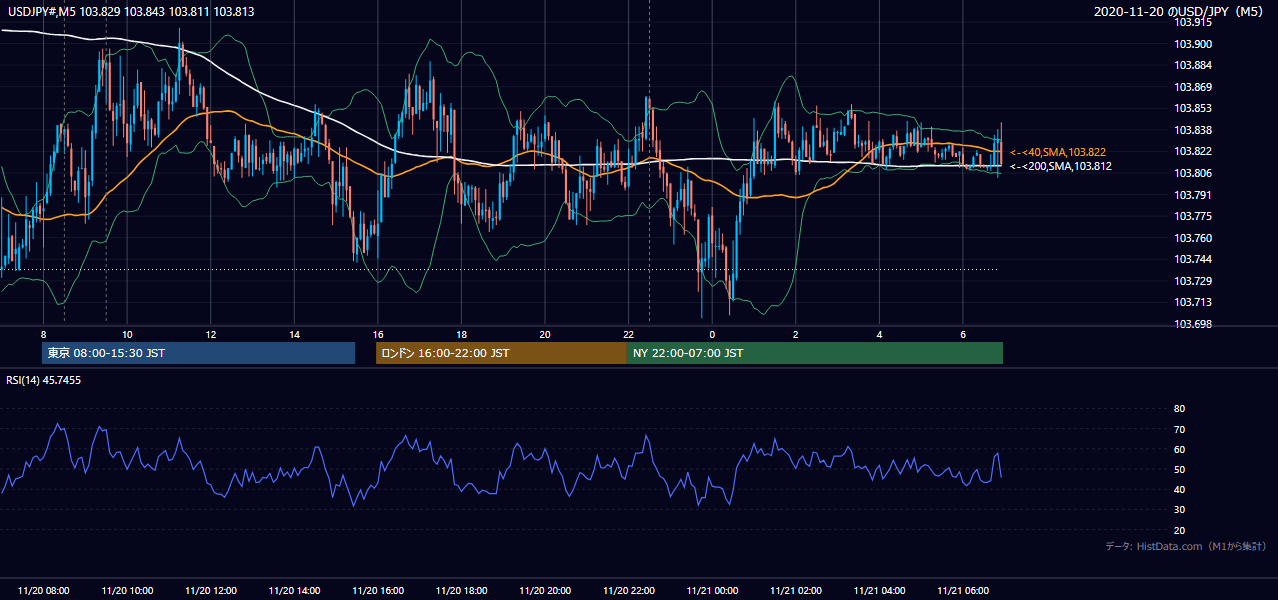Click the 11/21 06:00 date axis label
The width and height of the screenshot is (1278, 600).
click(x=963, y=591)
